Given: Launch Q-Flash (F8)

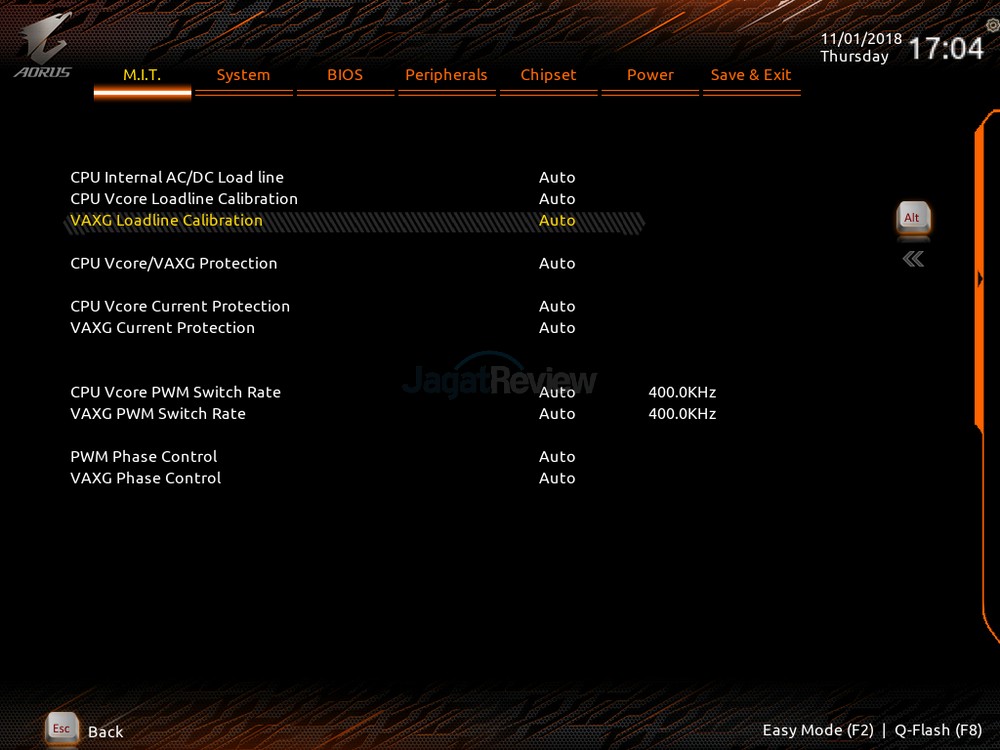Looking at the screenshot, I should 938,731.
